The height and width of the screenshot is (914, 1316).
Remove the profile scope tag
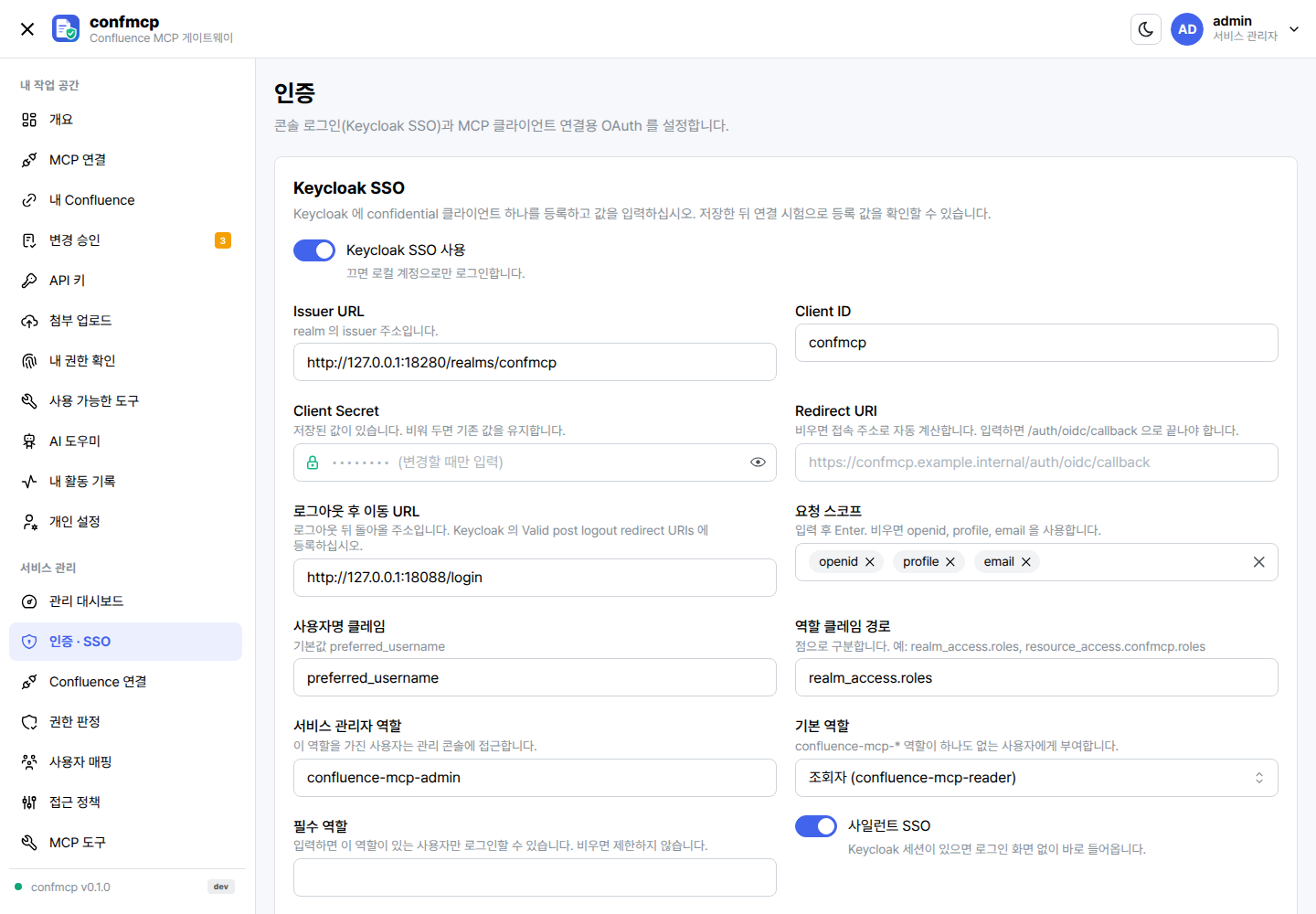click(x=950, y=562)
